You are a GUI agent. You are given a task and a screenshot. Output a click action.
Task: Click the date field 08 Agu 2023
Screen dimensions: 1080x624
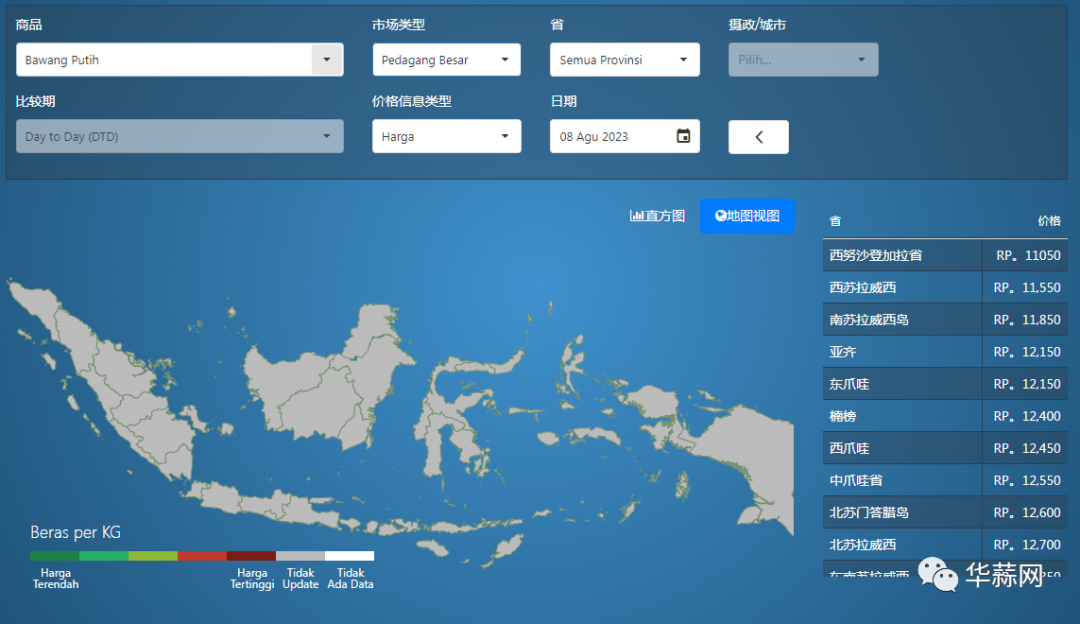[625, 136]
